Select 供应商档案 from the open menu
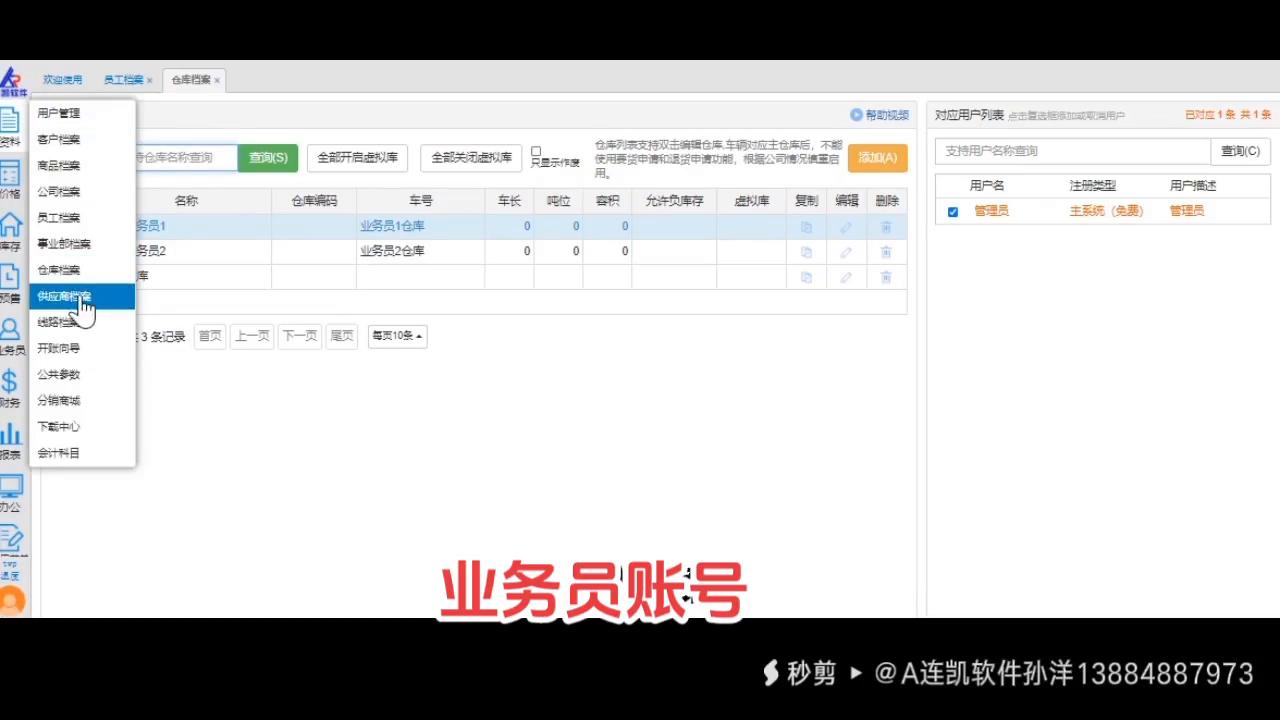This screenshot has width=1280, height=720. (64, 296)
